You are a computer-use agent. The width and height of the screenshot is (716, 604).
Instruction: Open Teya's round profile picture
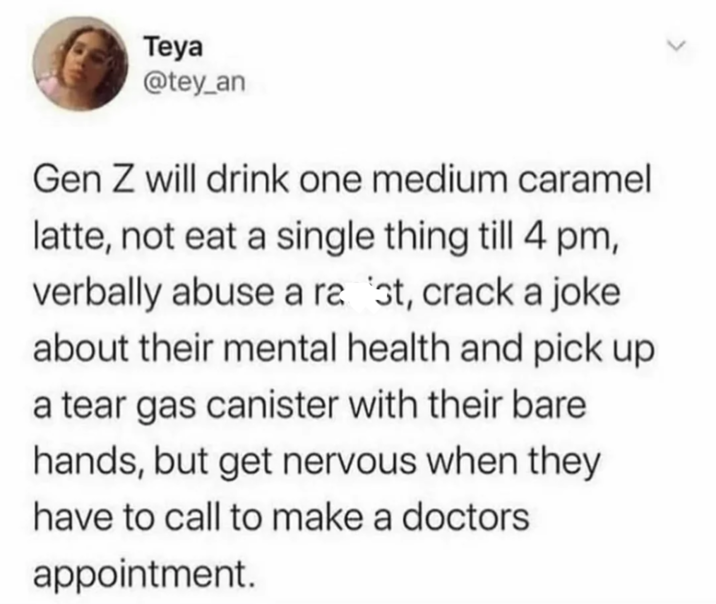pos(82,63)
